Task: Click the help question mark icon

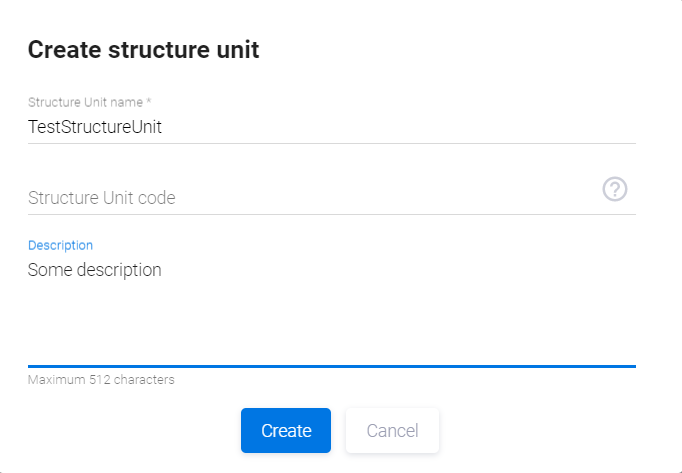Action: click(x=615, y=189)
